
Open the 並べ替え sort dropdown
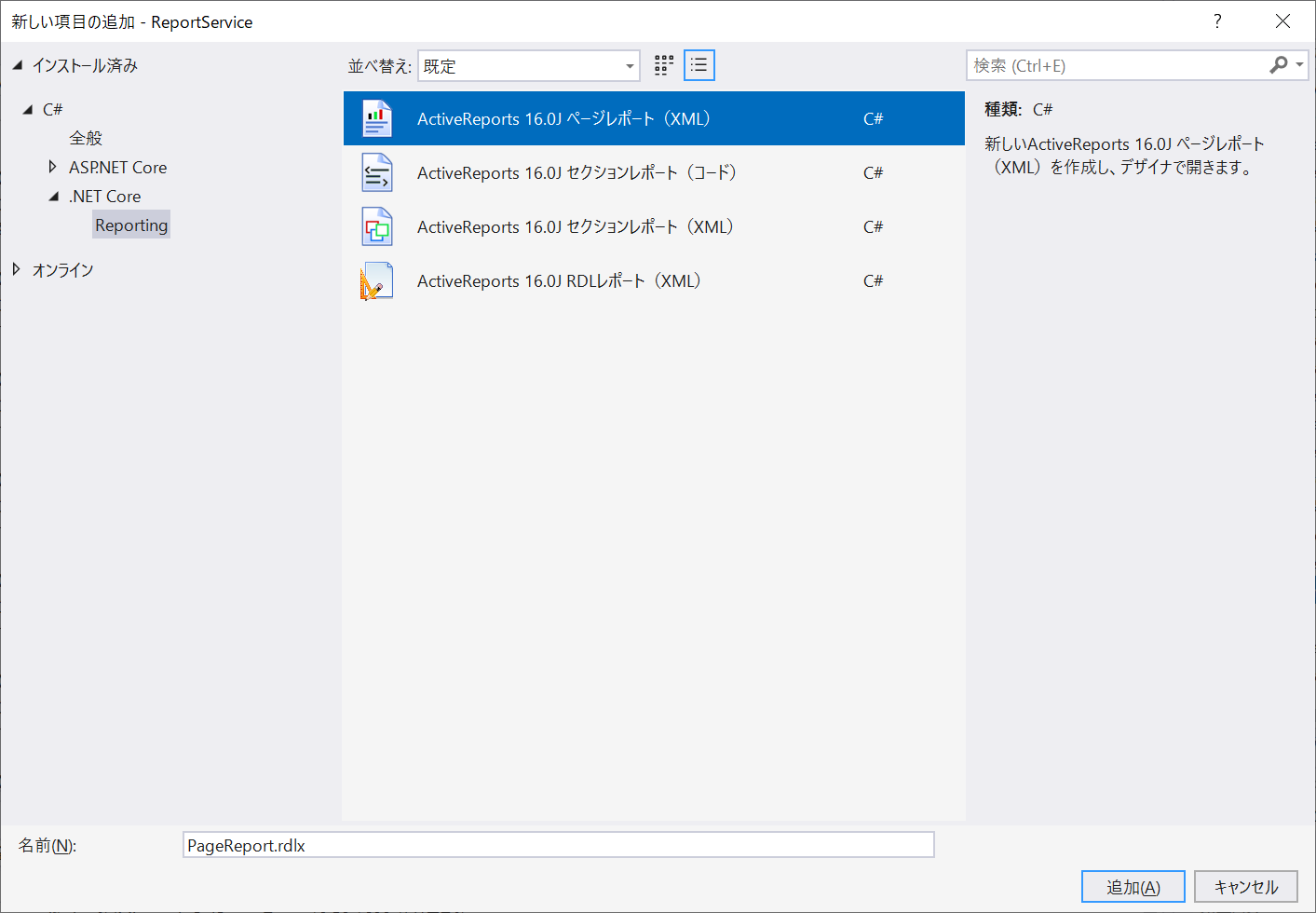pyautogui.click(x=529, y=66)
